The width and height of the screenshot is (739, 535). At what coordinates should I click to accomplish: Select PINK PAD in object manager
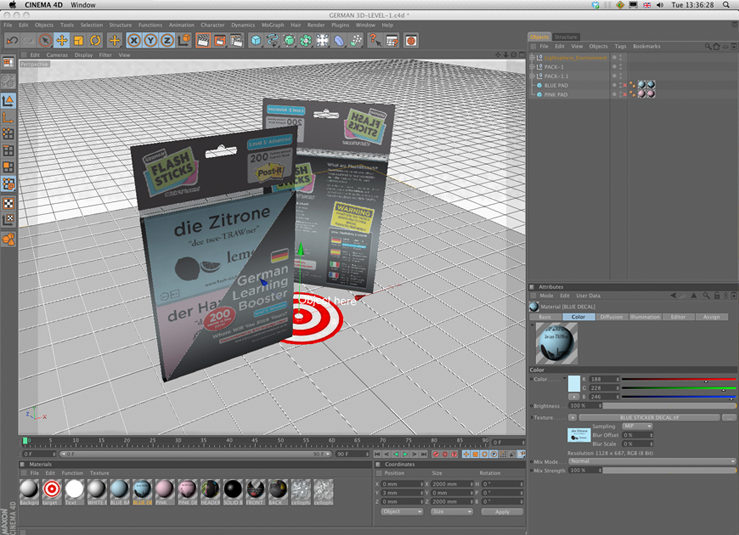(x=556, y=95)
